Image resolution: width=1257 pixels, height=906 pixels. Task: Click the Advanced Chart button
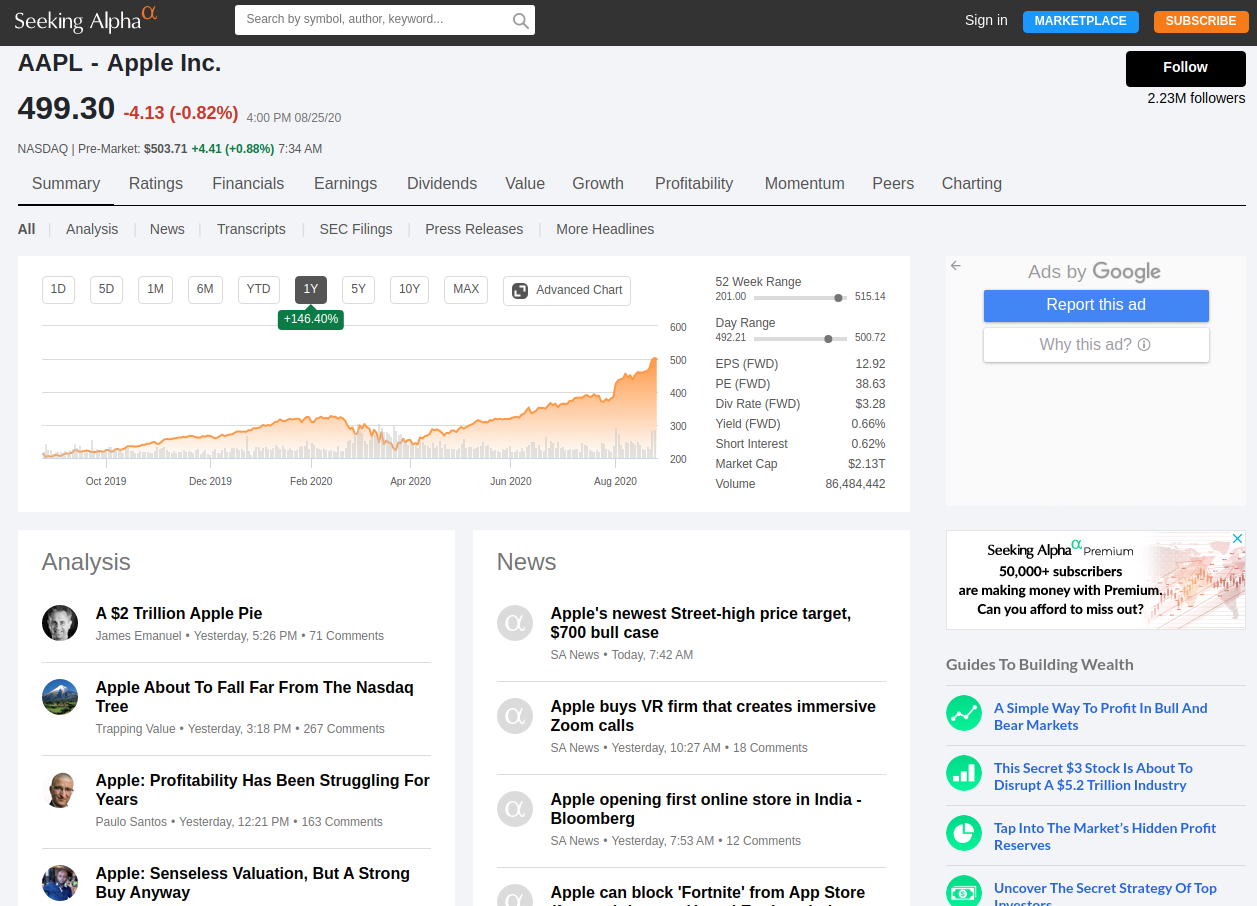567,291
